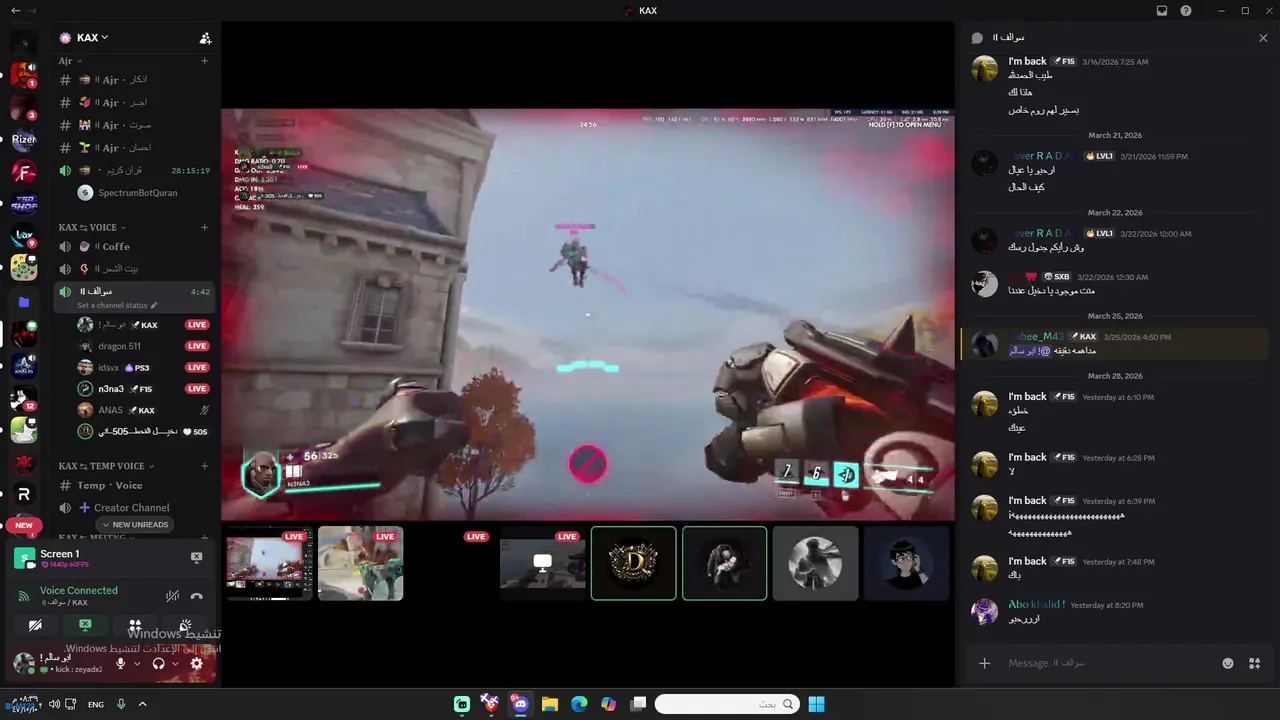Jump to NEW UNREADS in channel list

click(134, 525)
